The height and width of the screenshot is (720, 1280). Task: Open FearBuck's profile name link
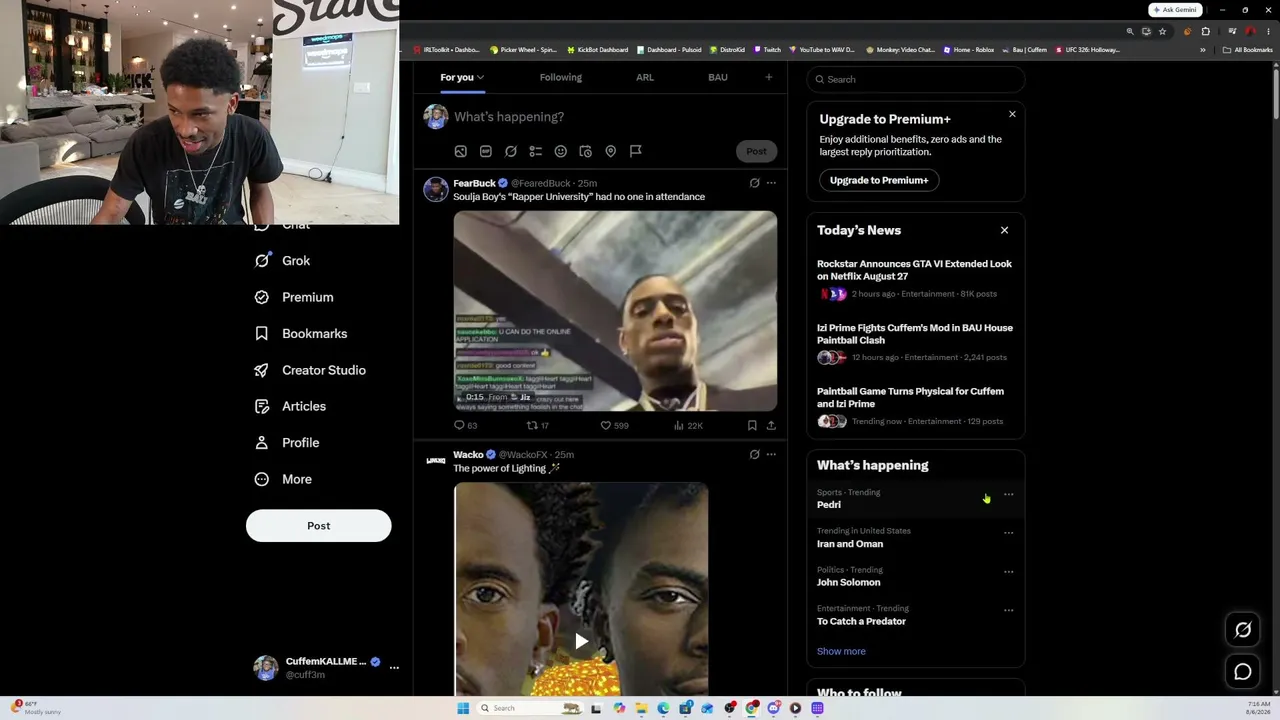[x=474, y=183]
